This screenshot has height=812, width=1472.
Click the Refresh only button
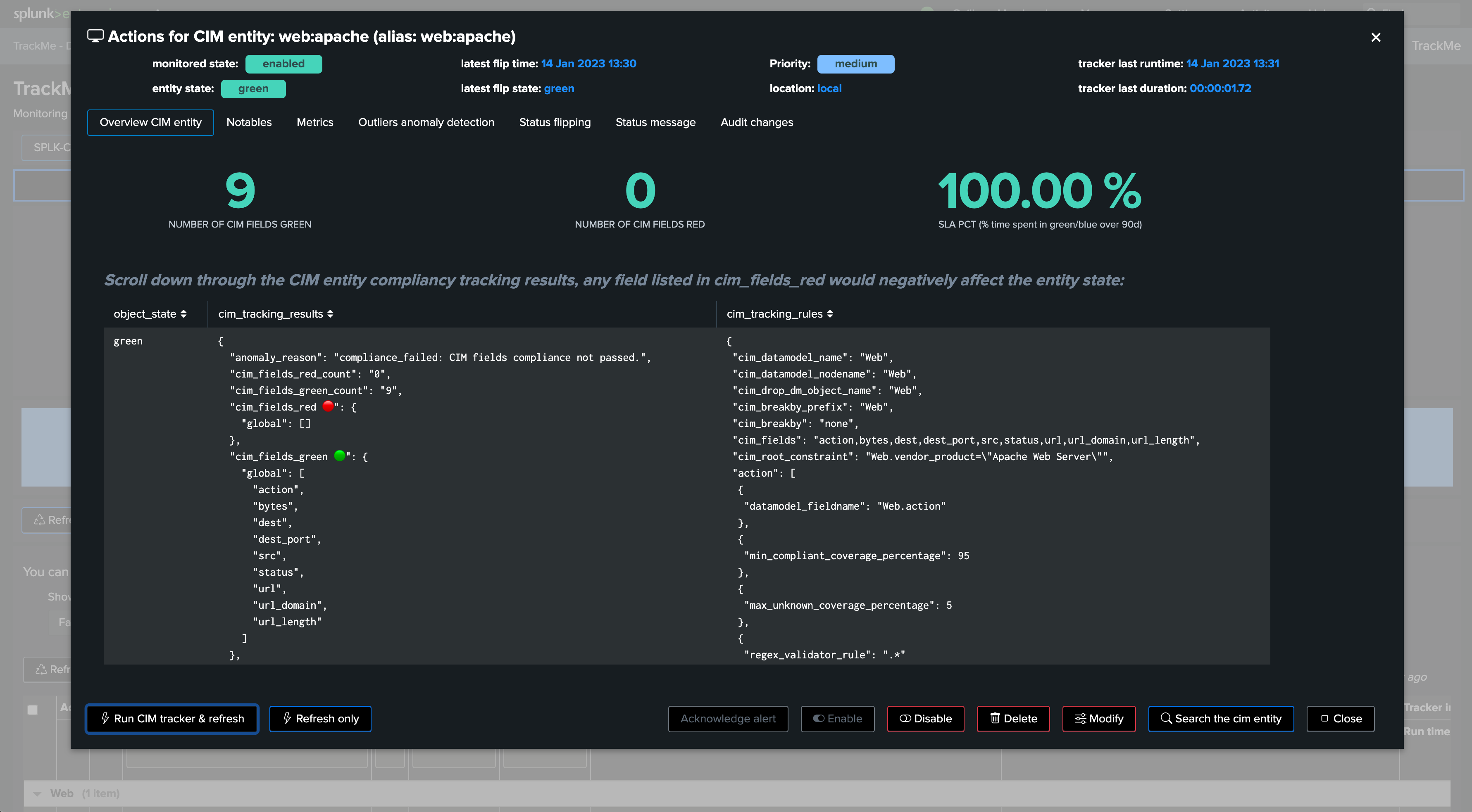[x=321, y=718]
